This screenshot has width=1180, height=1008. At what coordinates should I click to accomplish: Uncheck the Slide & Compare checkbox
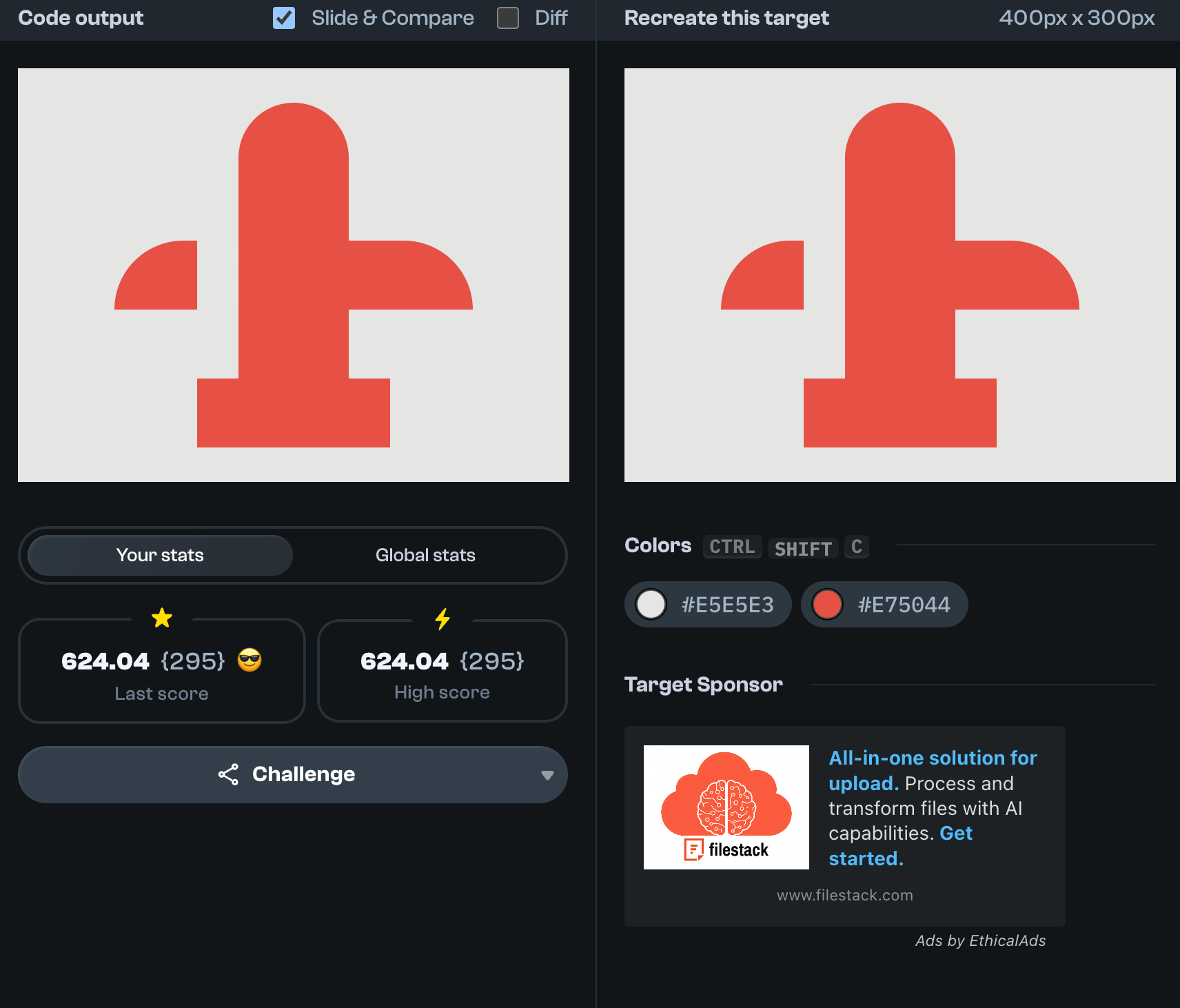click(284, 18)
